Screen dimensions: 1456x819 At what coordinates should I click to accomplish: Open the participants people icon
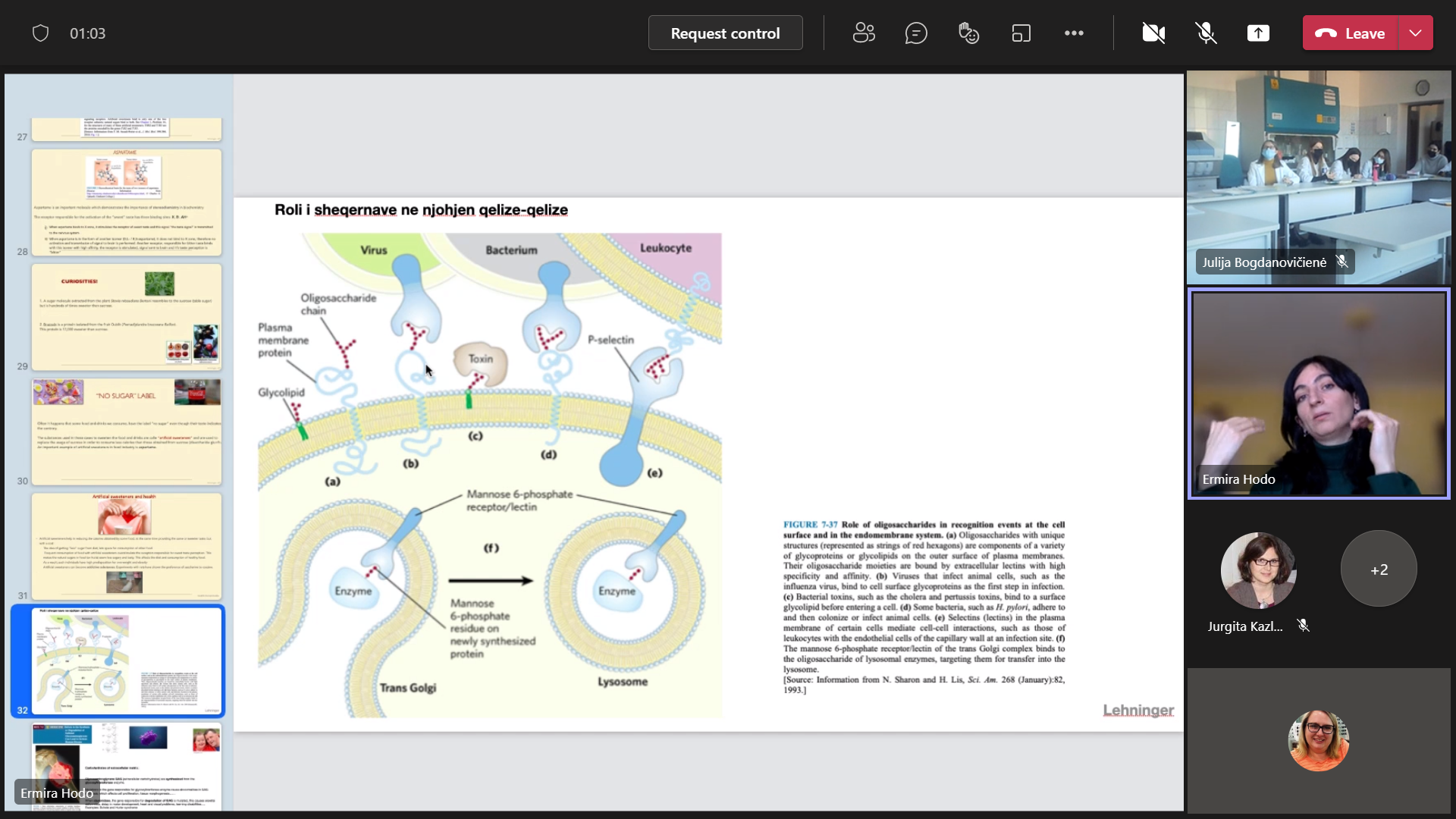(864, 33)
